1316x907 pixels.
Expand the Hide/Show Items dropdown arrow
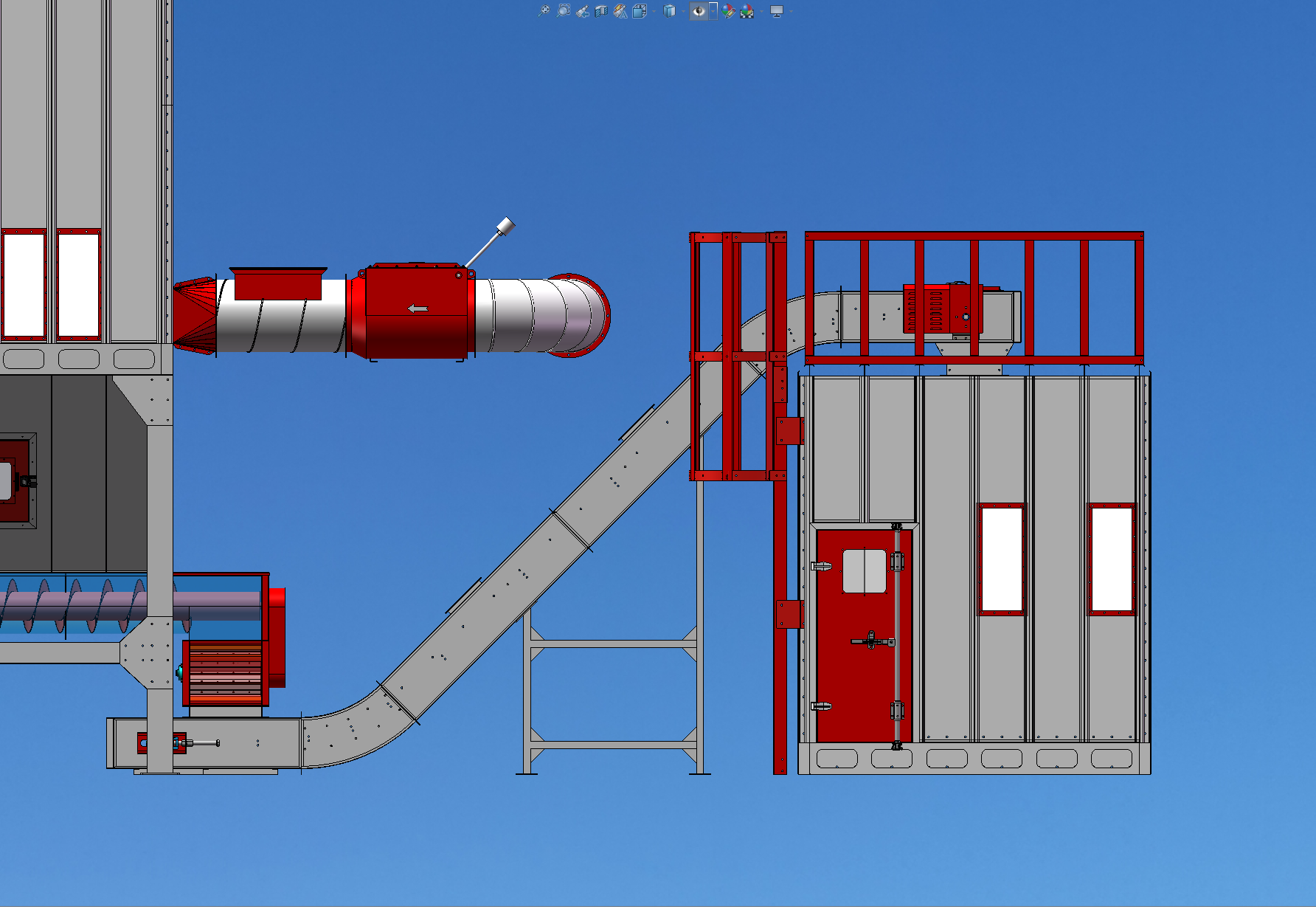pyautogui.click(x=713, y=11)
